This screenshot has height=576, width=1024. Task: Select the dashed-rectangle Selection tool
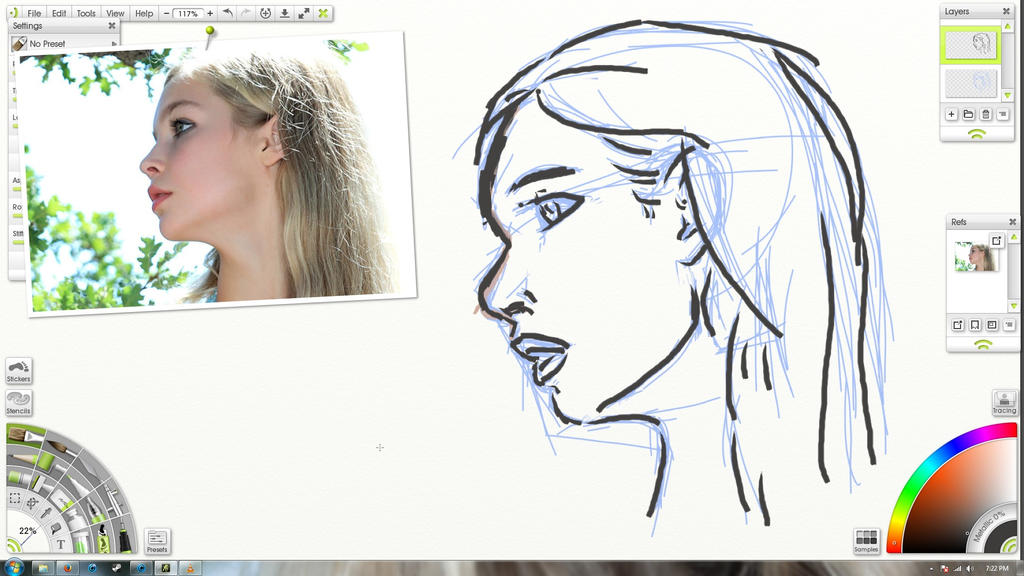point(14,498)
